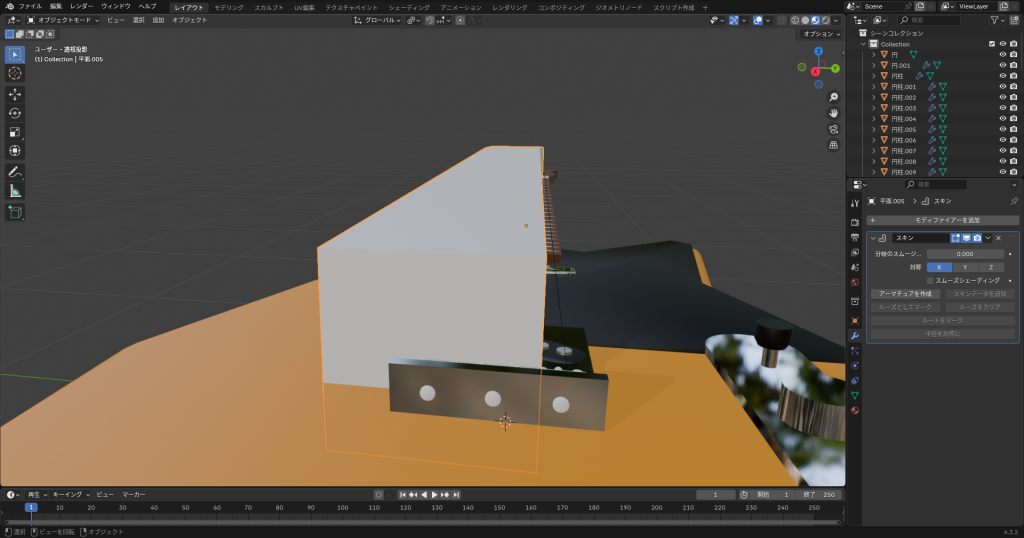This screenshot has height=538, width=1024.
Task: Hide 円柱.003 with its eye icon
Action: 1002,108
